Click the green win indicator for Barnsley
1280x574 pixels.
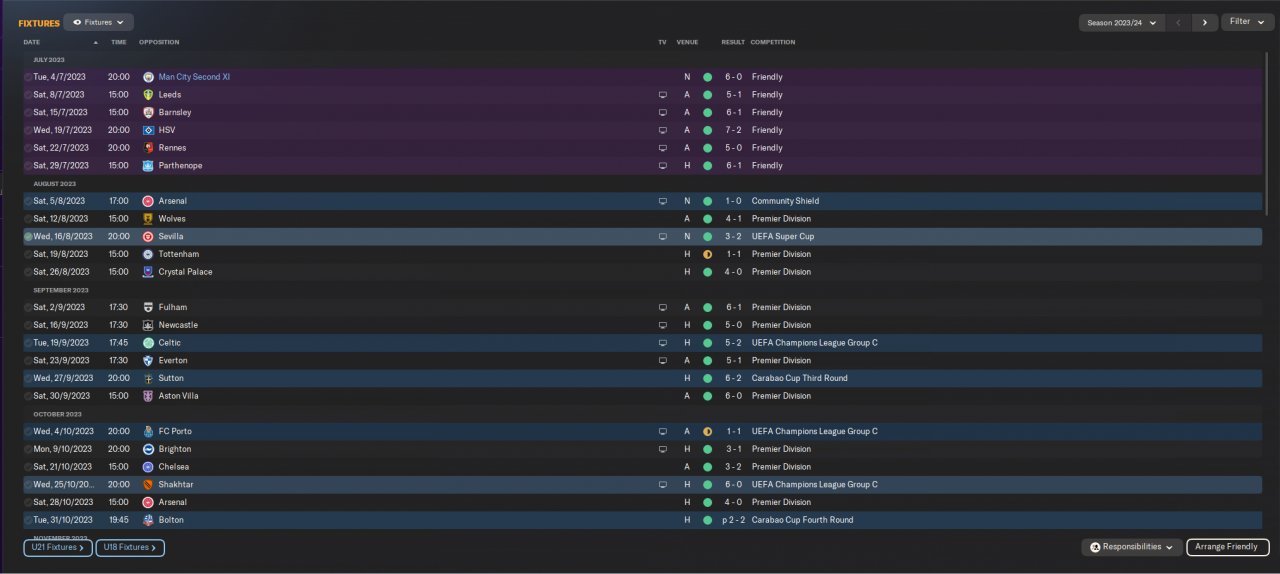707,113
